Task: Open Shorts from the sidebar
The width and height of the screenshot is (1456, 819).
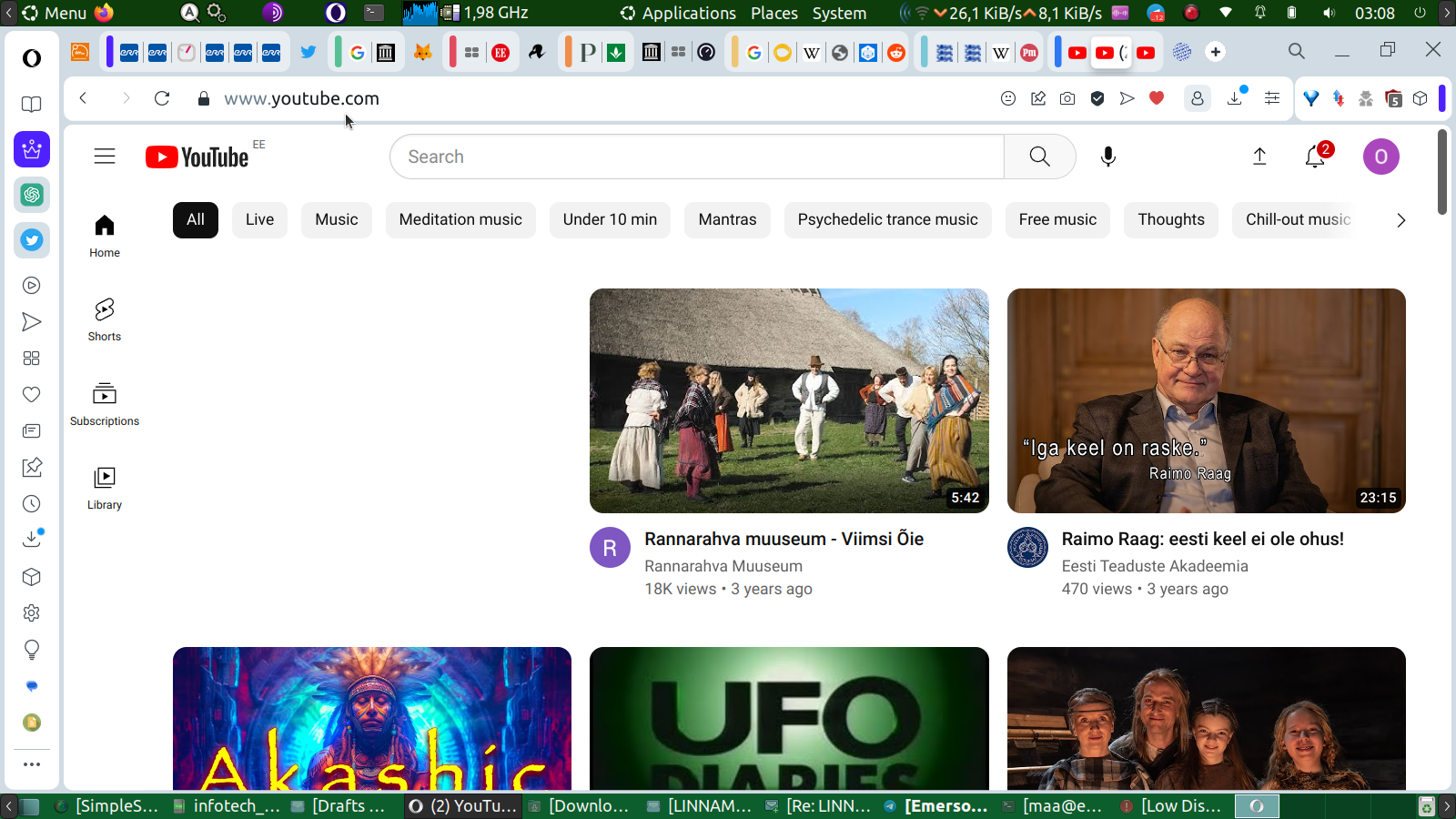Action: click(105, 319)
